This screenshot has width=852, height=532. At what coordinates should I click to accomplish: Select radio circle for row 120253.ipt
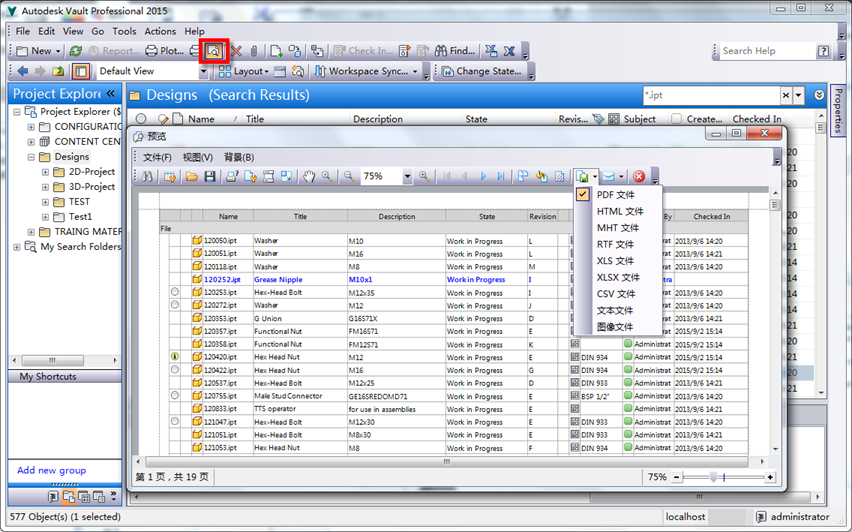tap(174, 292)
